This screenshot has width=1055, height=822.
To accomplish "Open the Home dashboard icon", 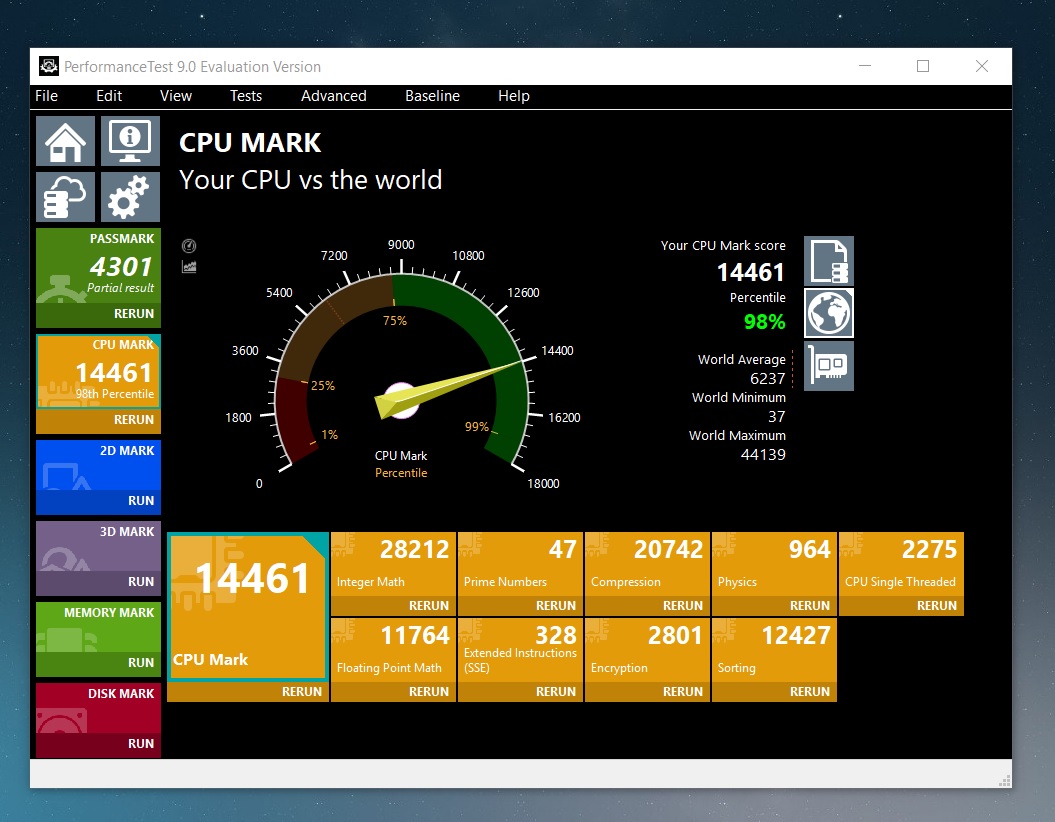I will coord(65,141).
